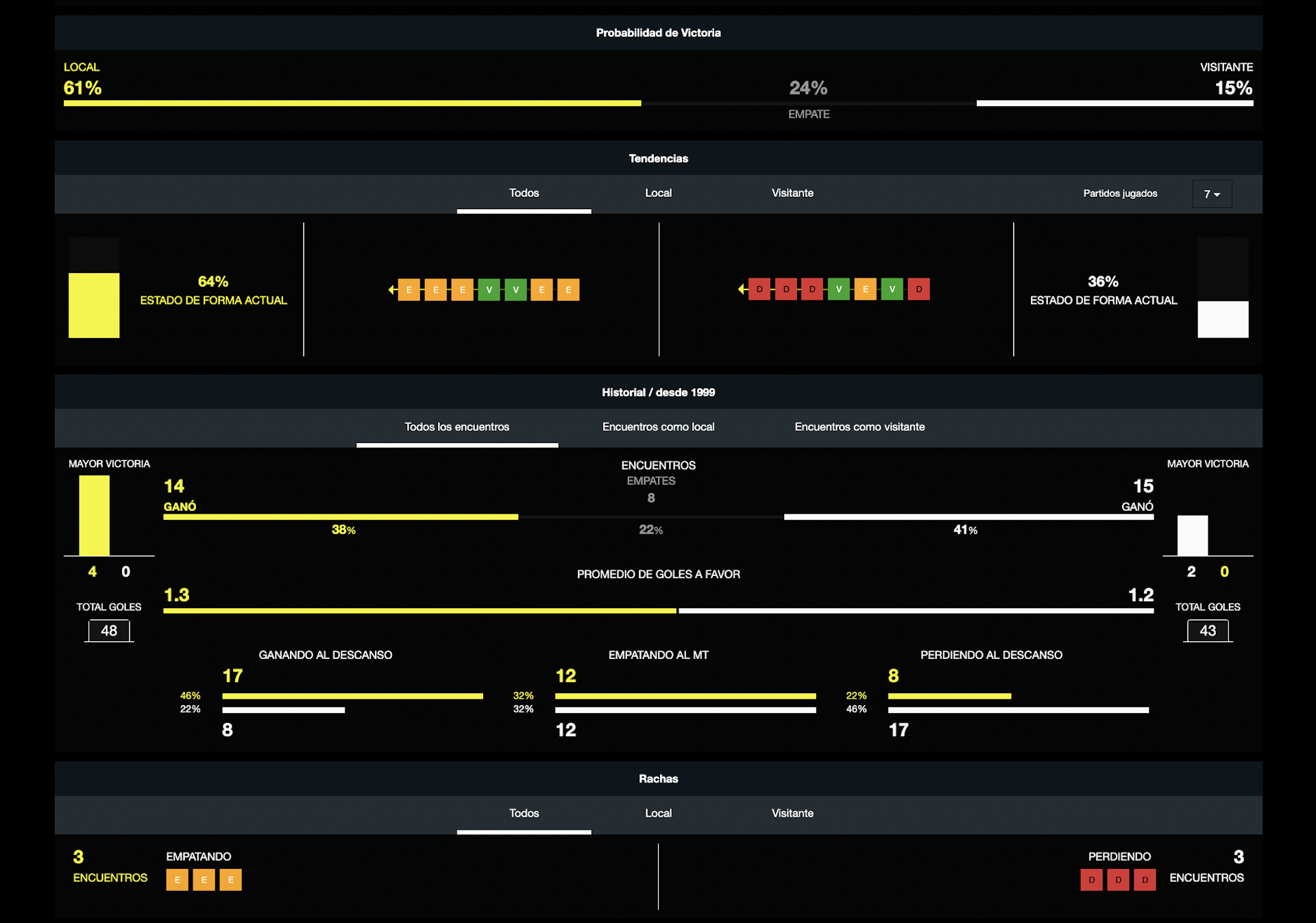Click third E badge in Empatando streak

tap(231, 880)
